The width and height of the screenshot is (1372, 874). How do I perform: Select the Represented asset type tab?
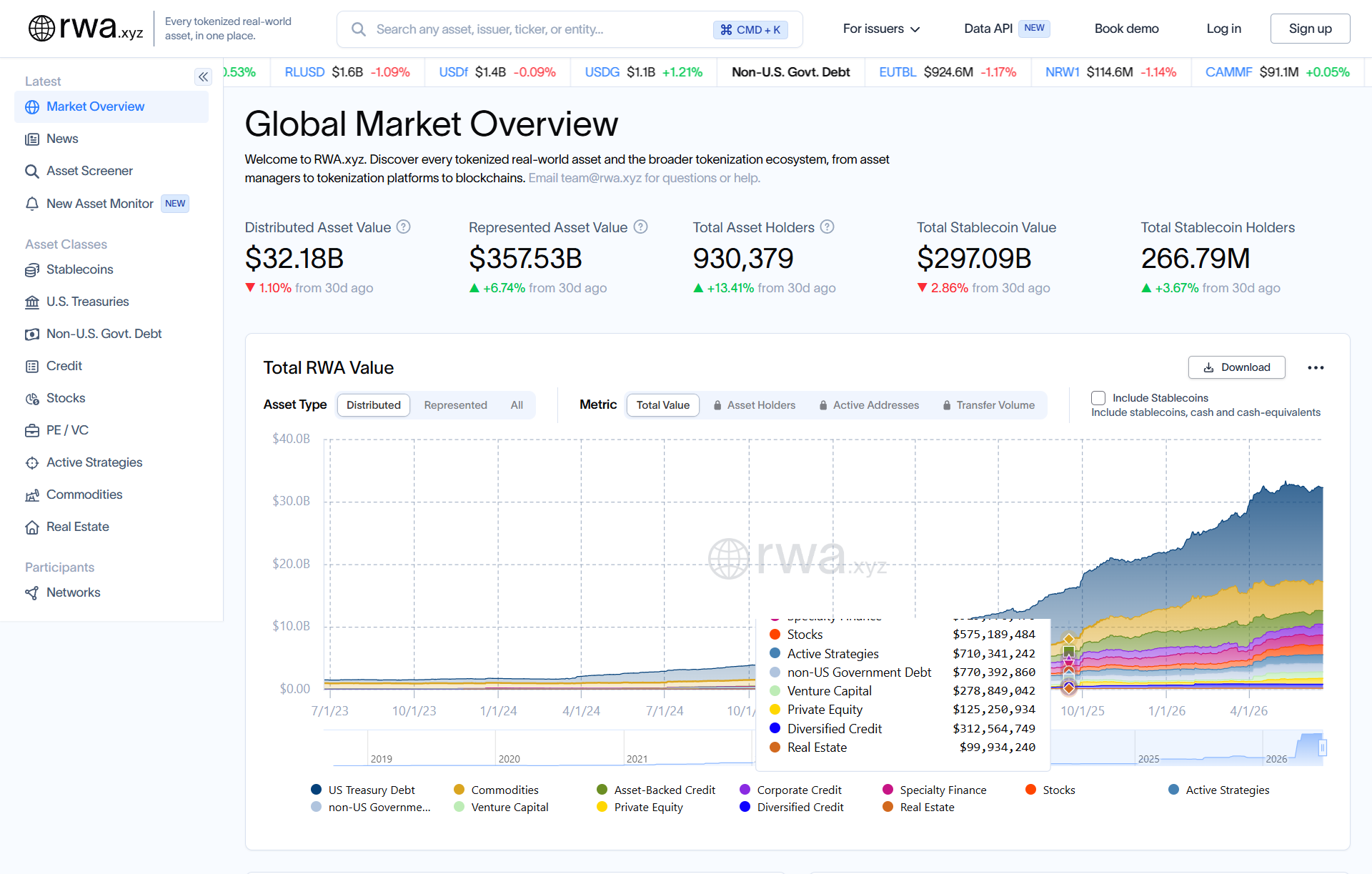455,405
